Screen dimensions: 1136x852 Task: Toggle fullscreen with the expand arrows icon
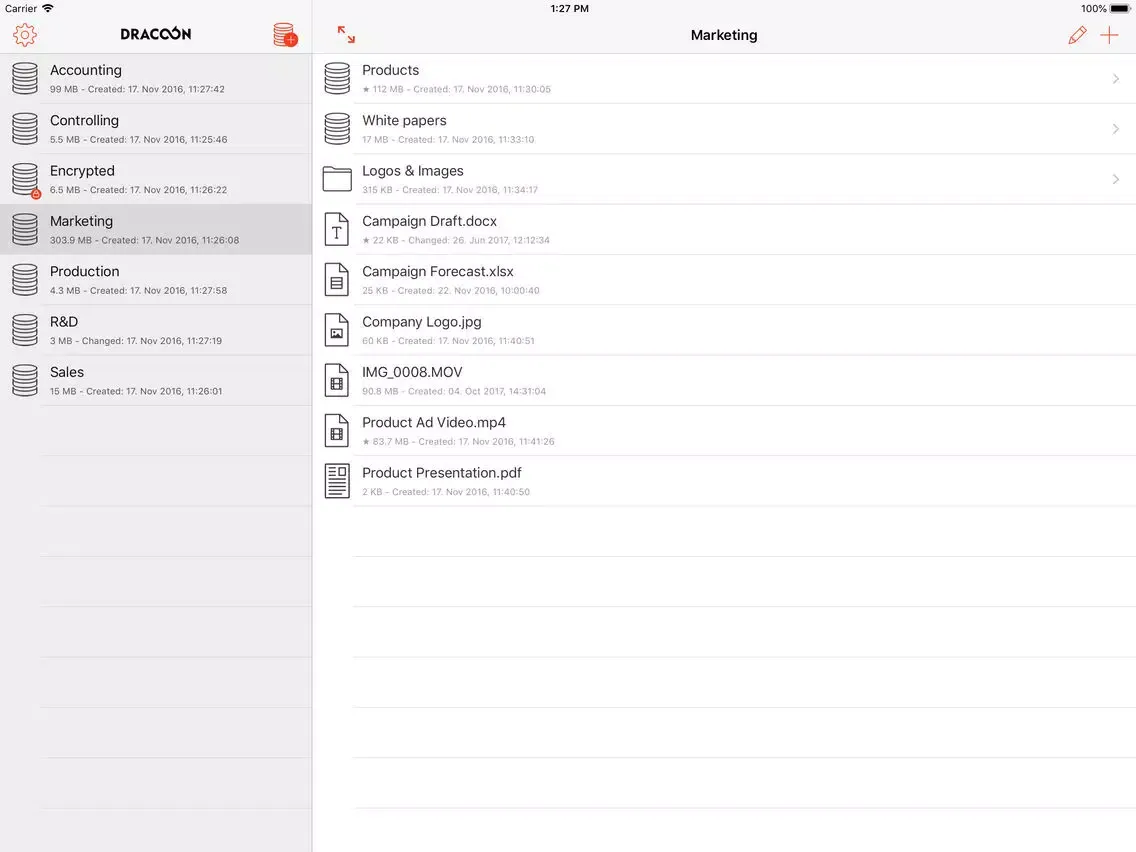346,34
